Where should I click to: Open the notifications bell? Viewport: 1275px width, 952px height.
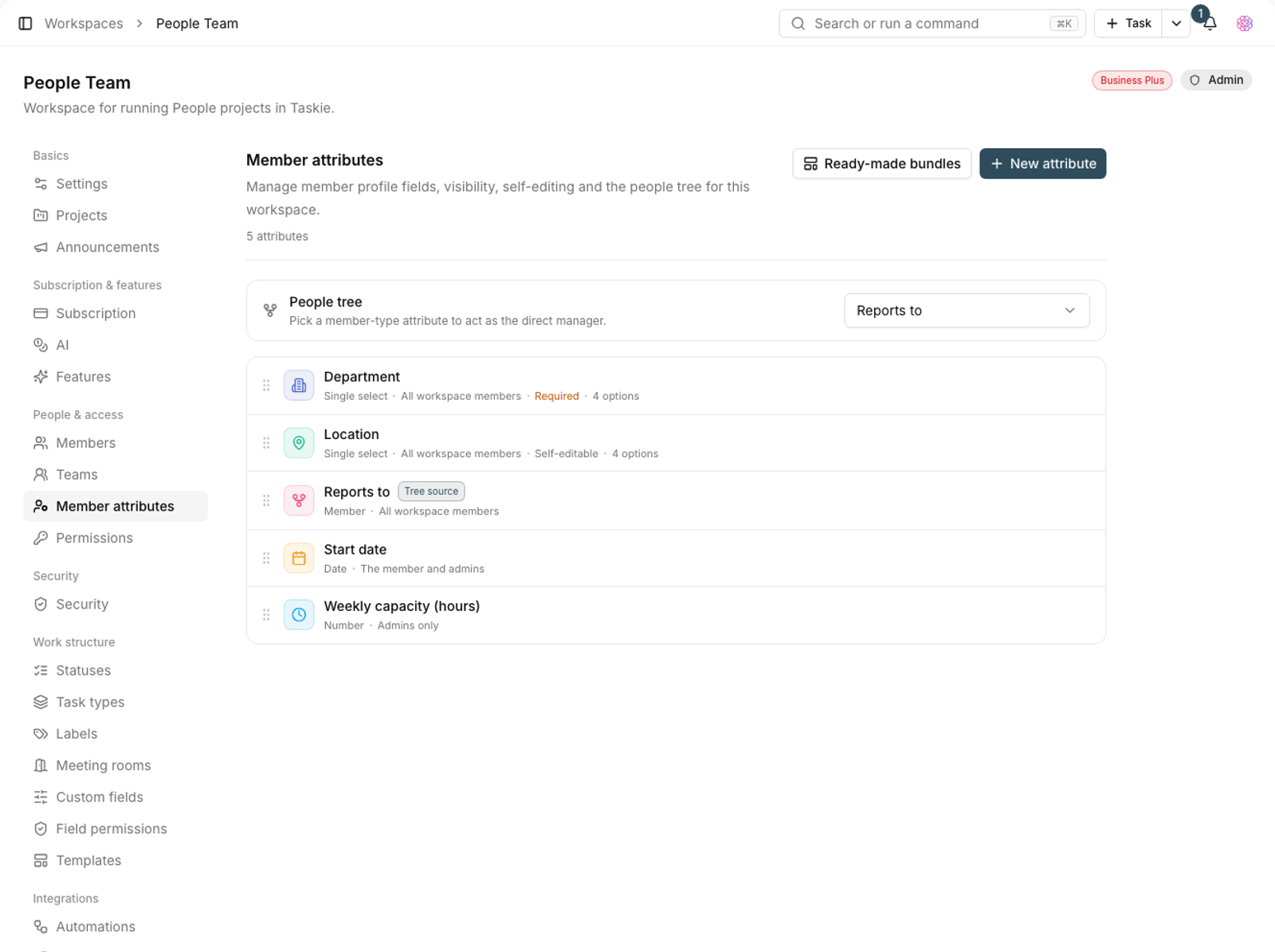[x=1210, y=24]
